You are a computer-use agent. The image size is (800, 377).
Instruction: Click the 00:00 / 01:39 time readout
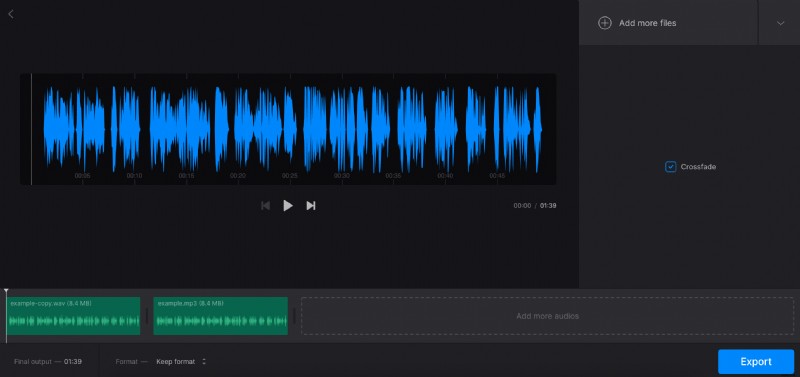coord(535,206)
